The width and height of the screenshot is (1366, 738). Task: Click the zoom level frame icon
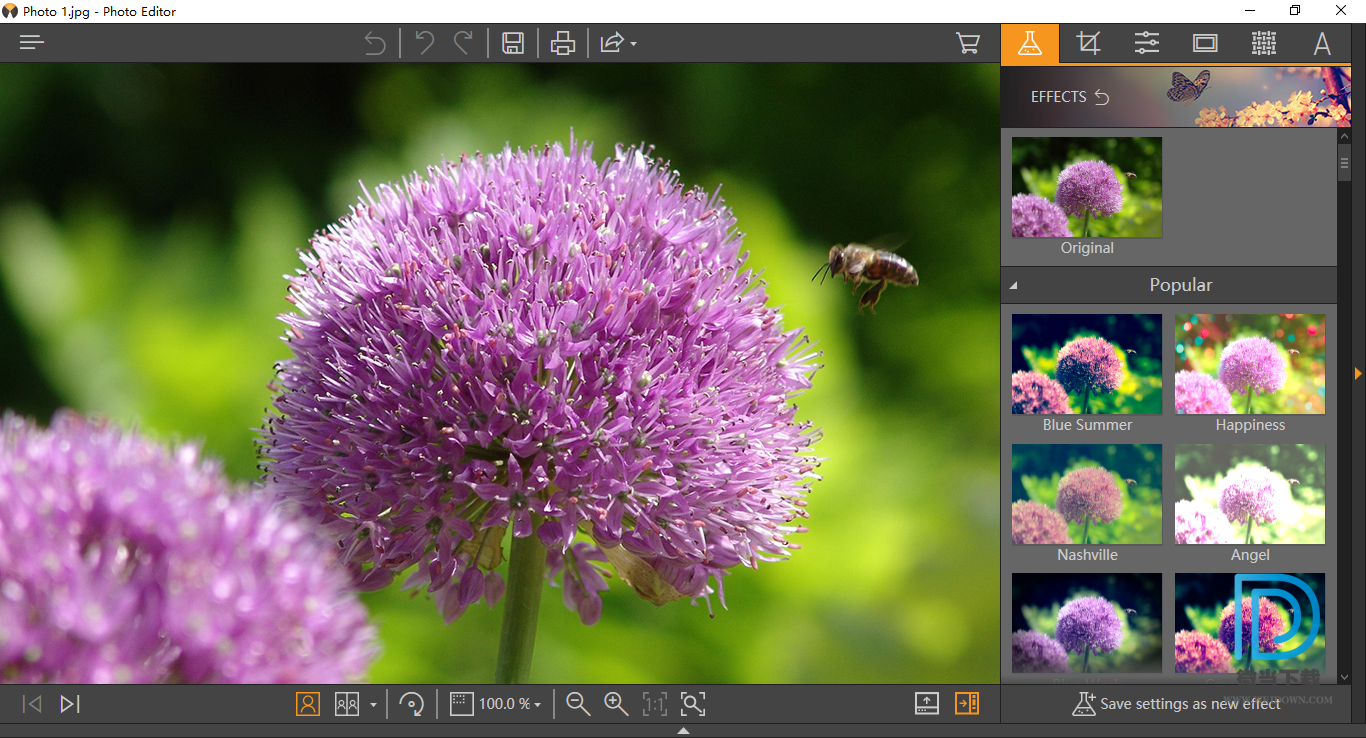pyautogui.click(x=461, y=704)
